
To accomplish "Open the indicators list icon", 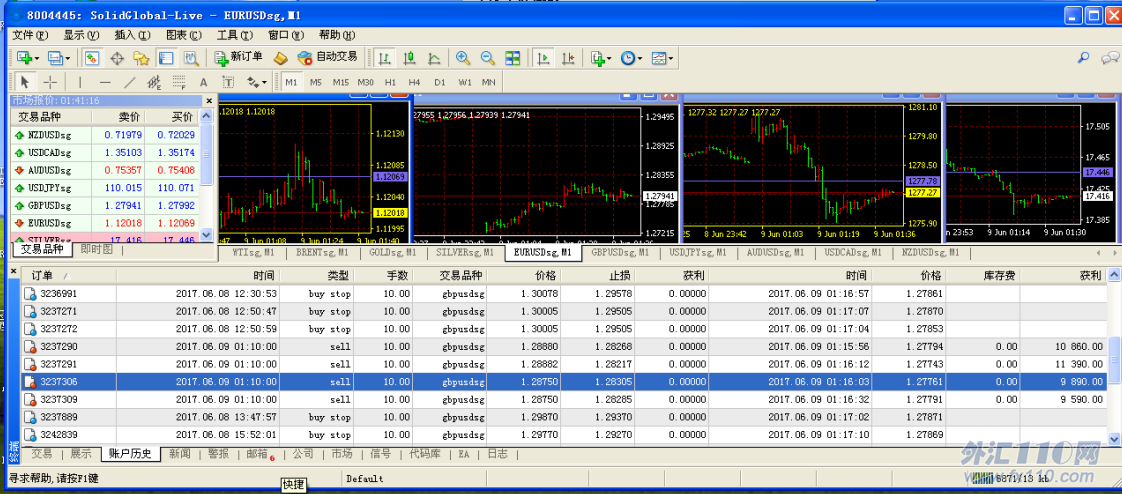I will coord(597,58).
